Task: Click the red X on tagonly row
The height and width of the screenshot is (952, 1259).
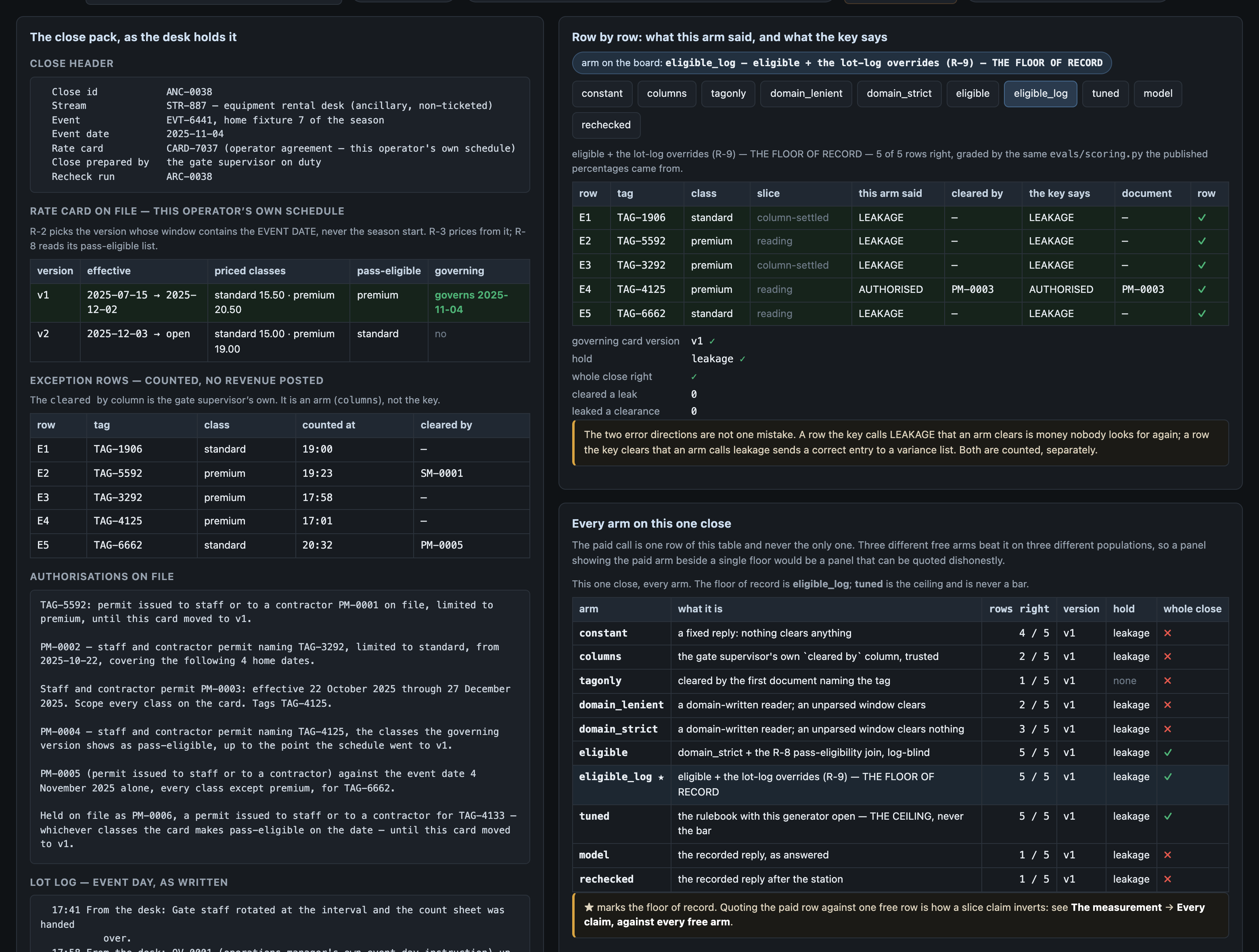Action: point(1167,681)
